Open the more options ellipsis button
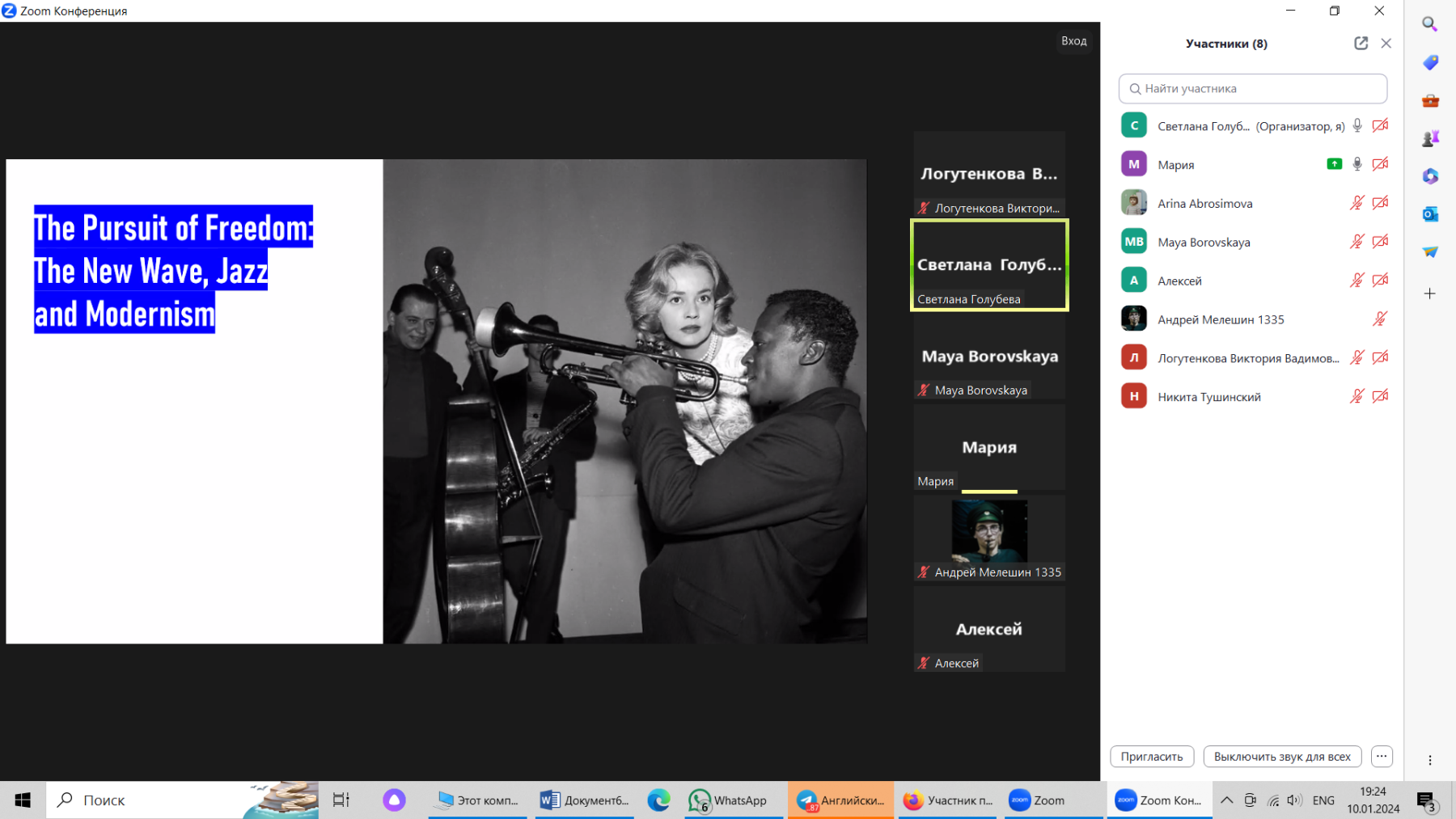The width and height of the screenshot is (1456, 819). click(1382, 757)
